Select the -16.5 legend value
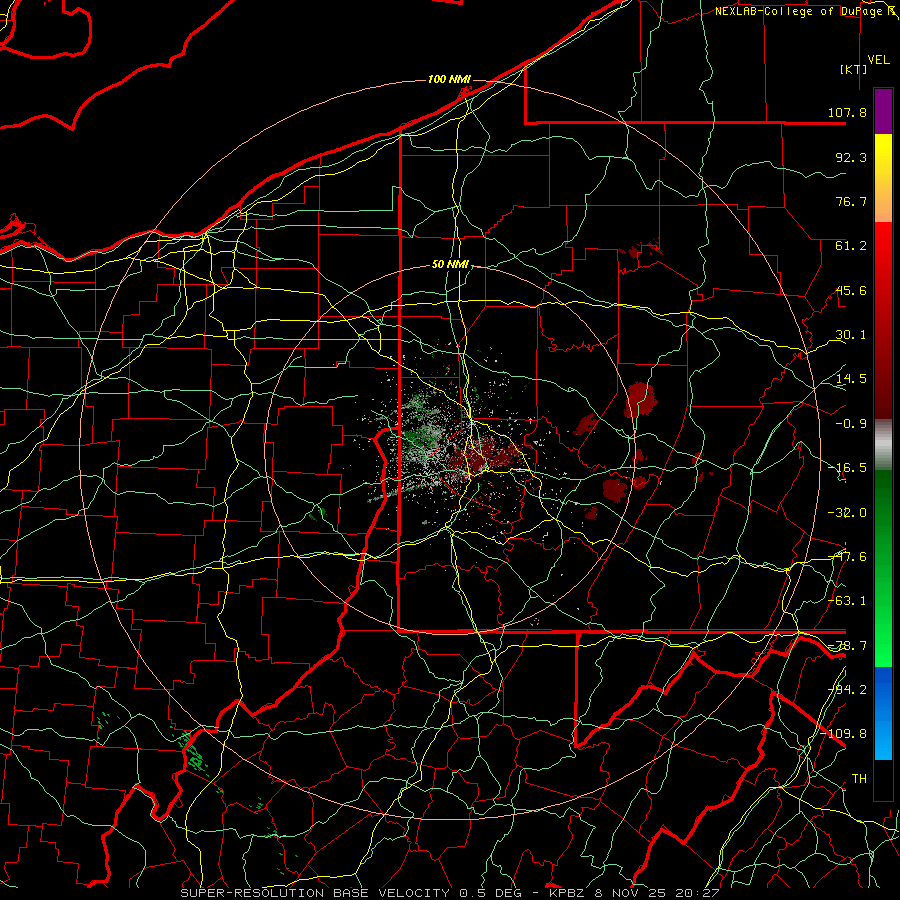The image size is (900, 900). point(847,468)
